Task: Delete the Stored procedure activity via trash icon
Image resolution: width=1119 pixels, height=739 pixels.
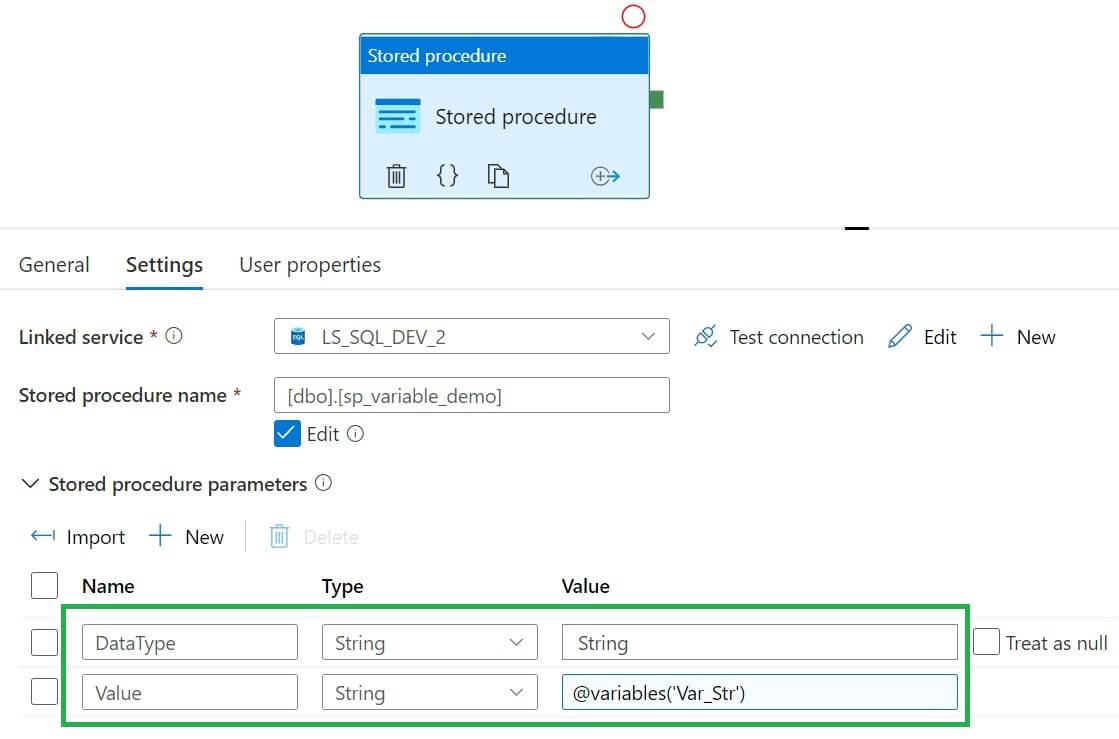Action: click(x=397, y=176)
